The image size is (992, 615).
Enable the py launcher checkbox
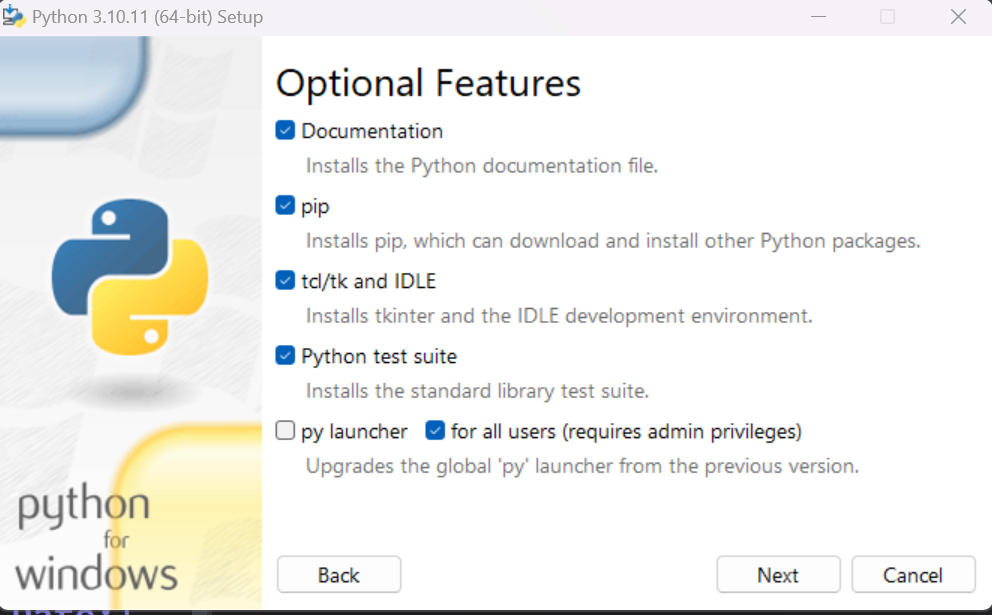pyautogui.click(x=286, y=432)
